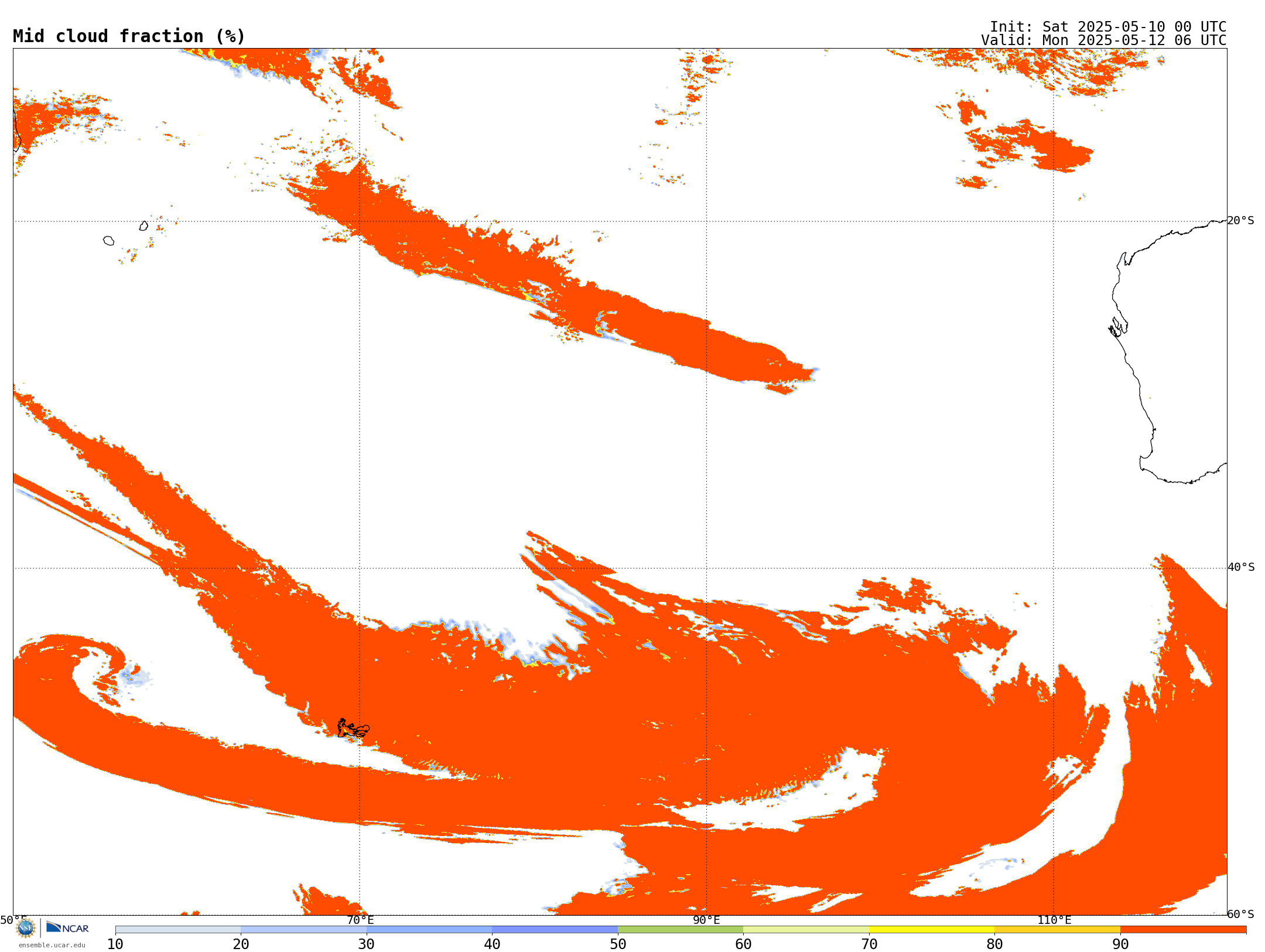
Task: Click the 60-70 pale yellow-green colorbar segment
Action: click(x=806, y=930)
